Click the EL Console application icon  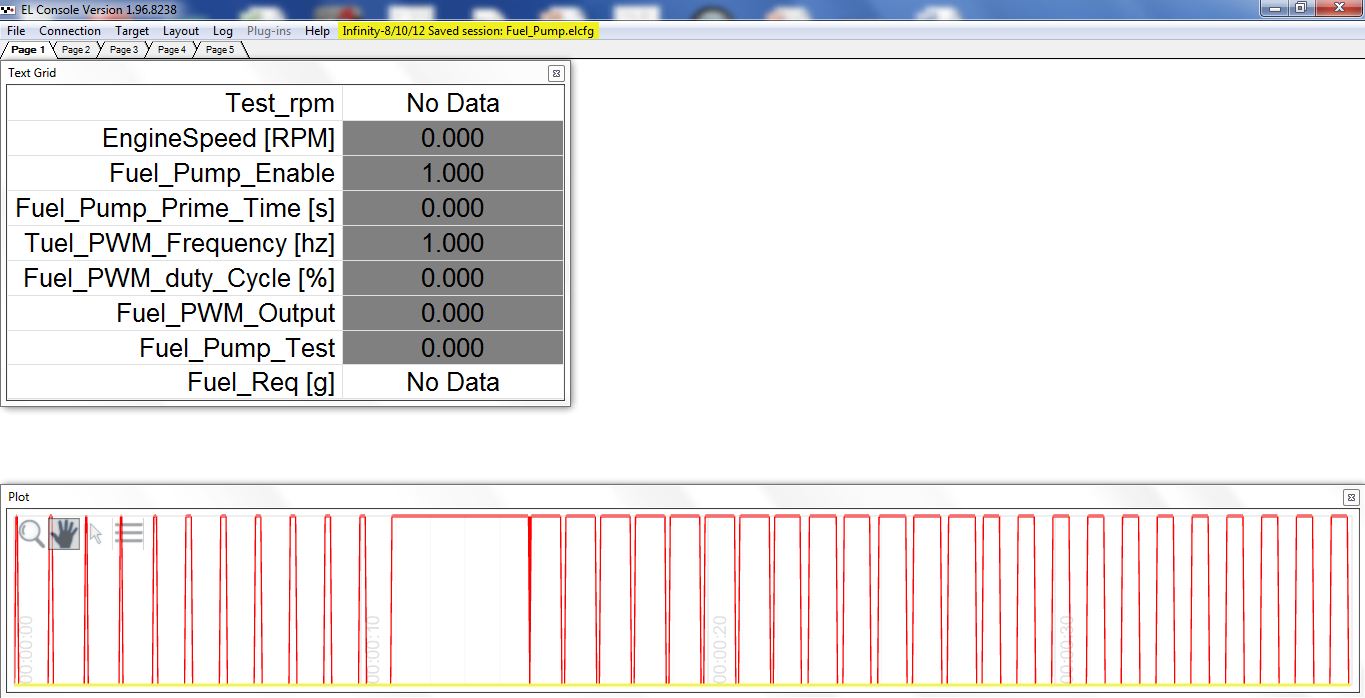point(8,9)
